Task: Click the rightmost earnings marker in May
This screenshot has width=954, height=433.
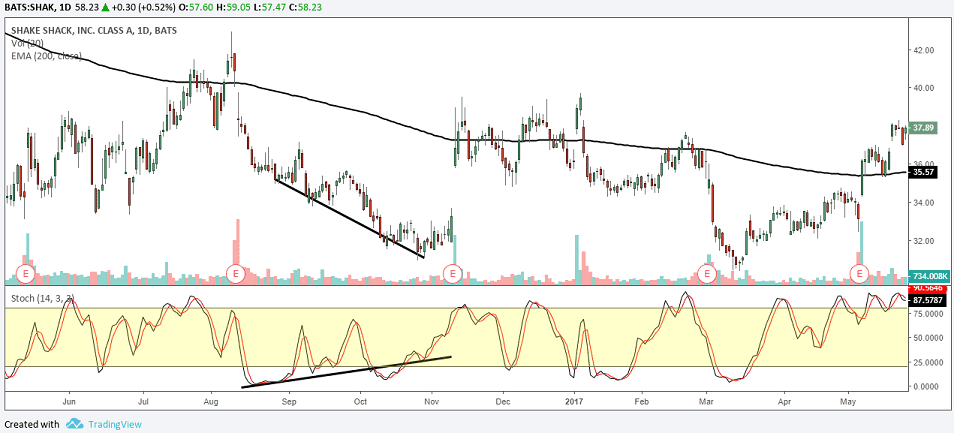Action: (x=858, y=273)
